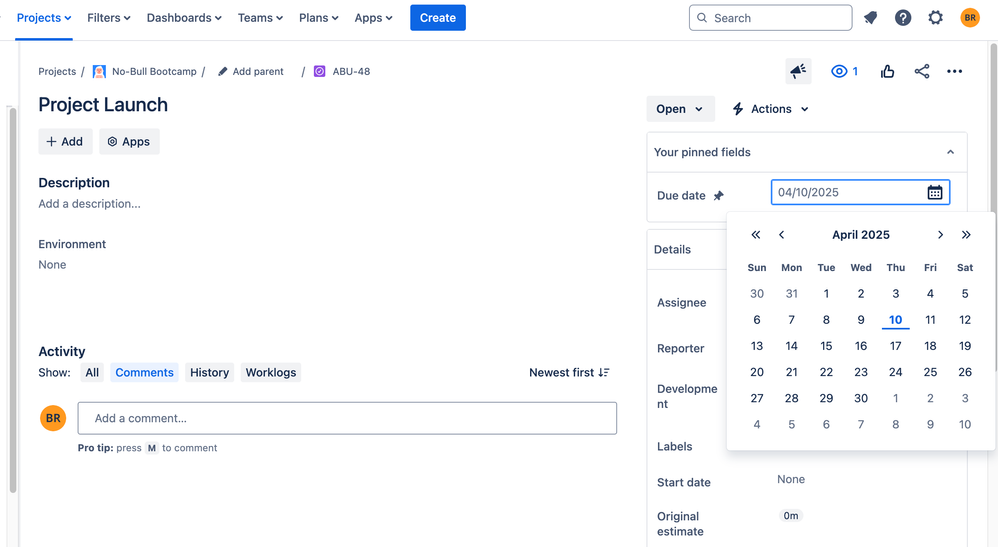998x547 pixels.
Task: Click the share icon
Action: click(x=922, y=71)
